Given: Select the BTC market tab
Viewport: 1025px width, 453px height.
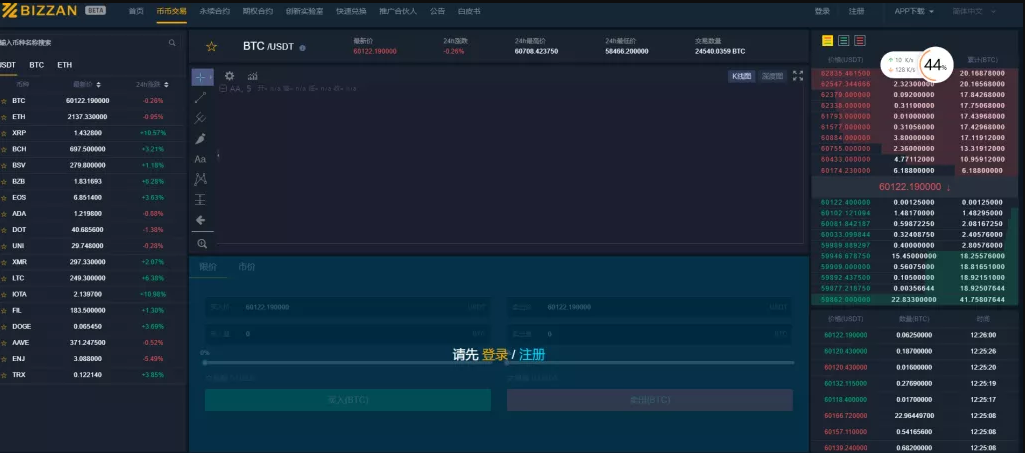Looking at the screenshot, I should click(37, 65).
